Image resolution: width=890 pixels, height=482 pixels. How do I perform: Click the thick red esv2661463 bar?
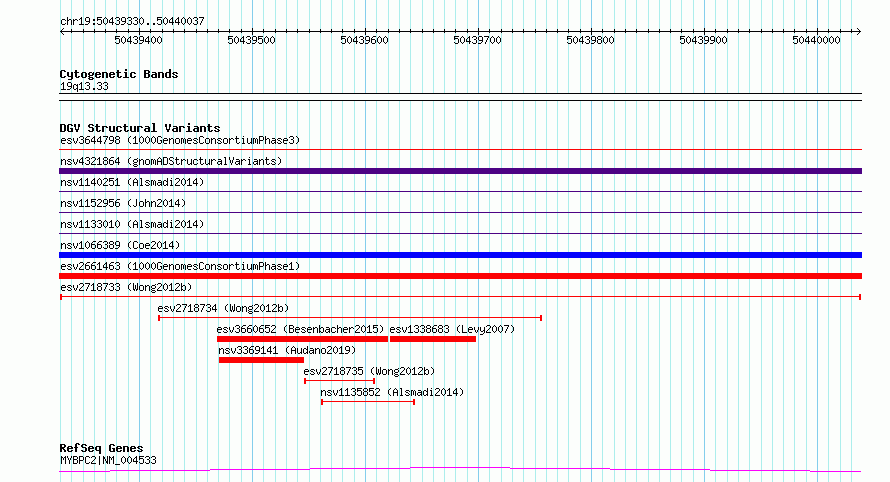460,276
